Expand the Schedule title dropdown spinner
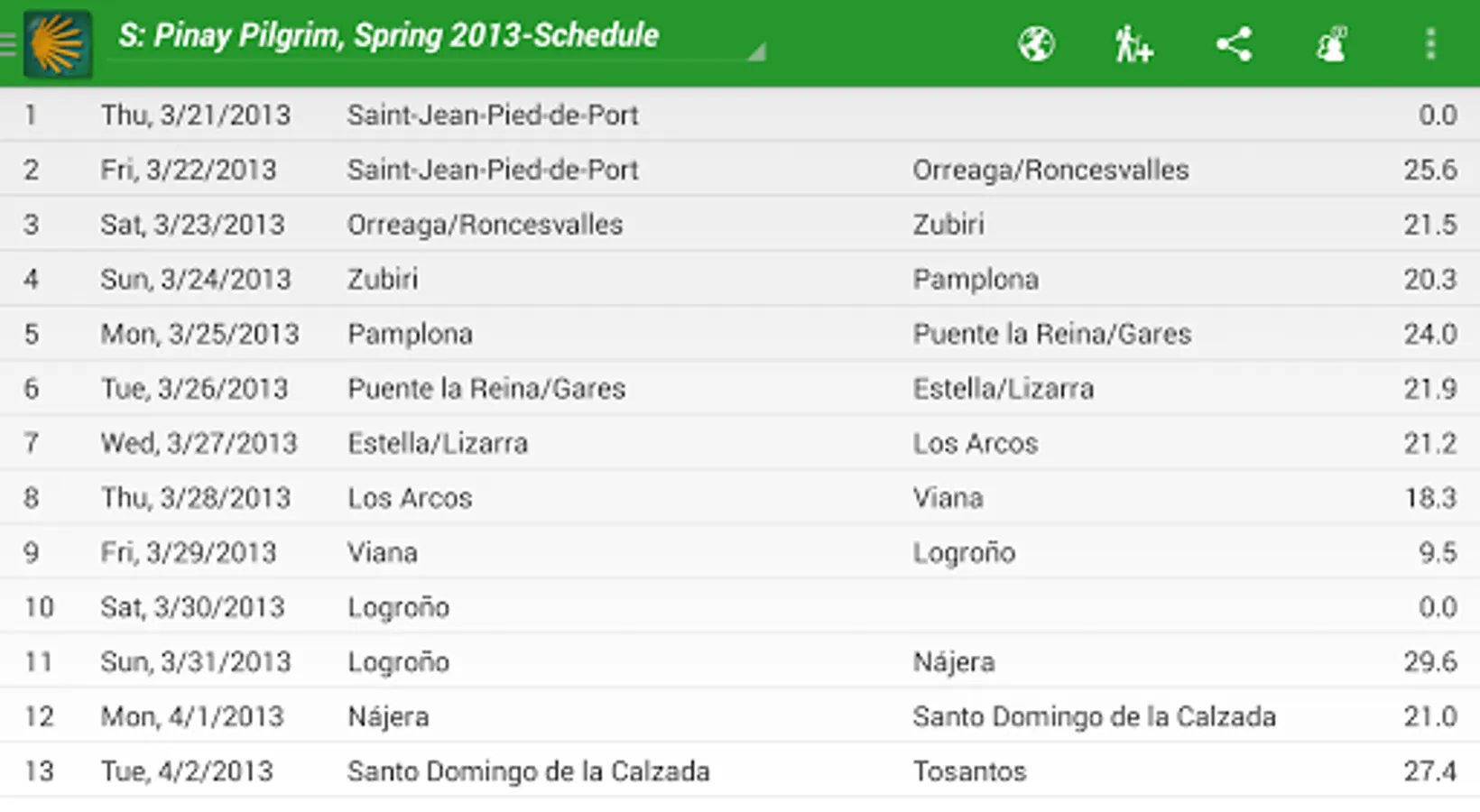 (x=756, y=52)
